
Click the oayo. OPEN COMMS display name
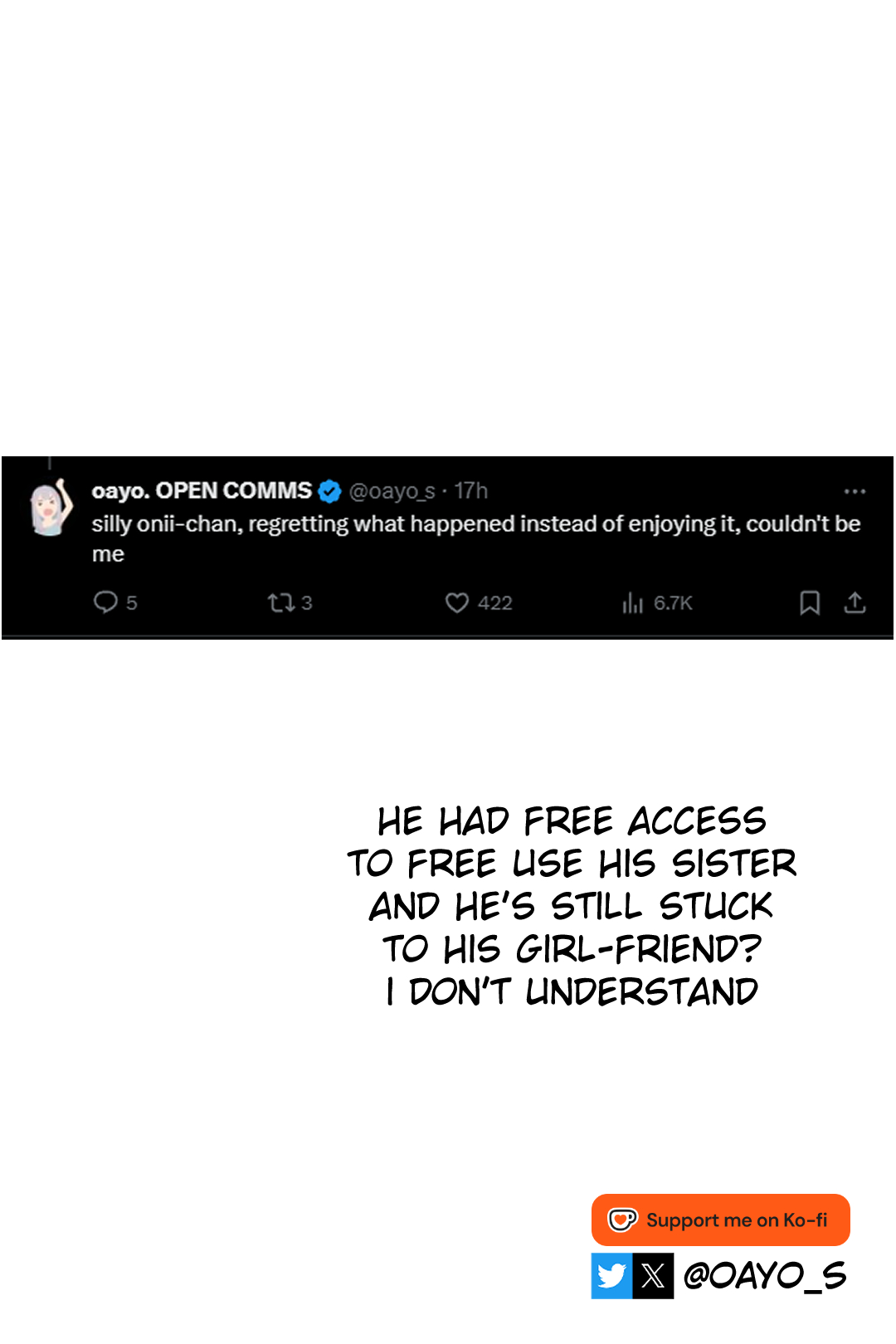202,490
